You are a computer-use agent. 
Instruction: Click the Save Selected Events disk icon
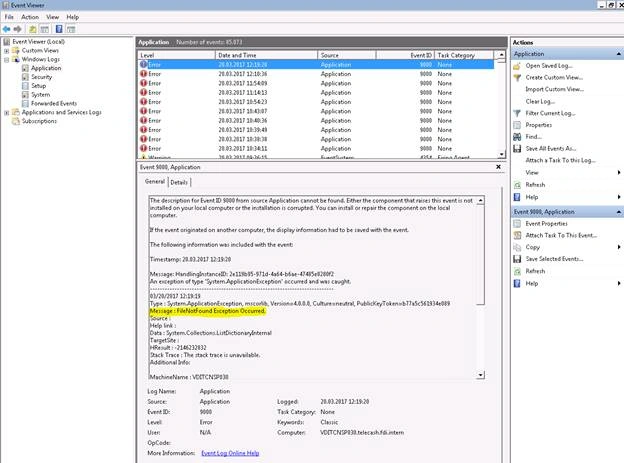click(x=517, y=259)
